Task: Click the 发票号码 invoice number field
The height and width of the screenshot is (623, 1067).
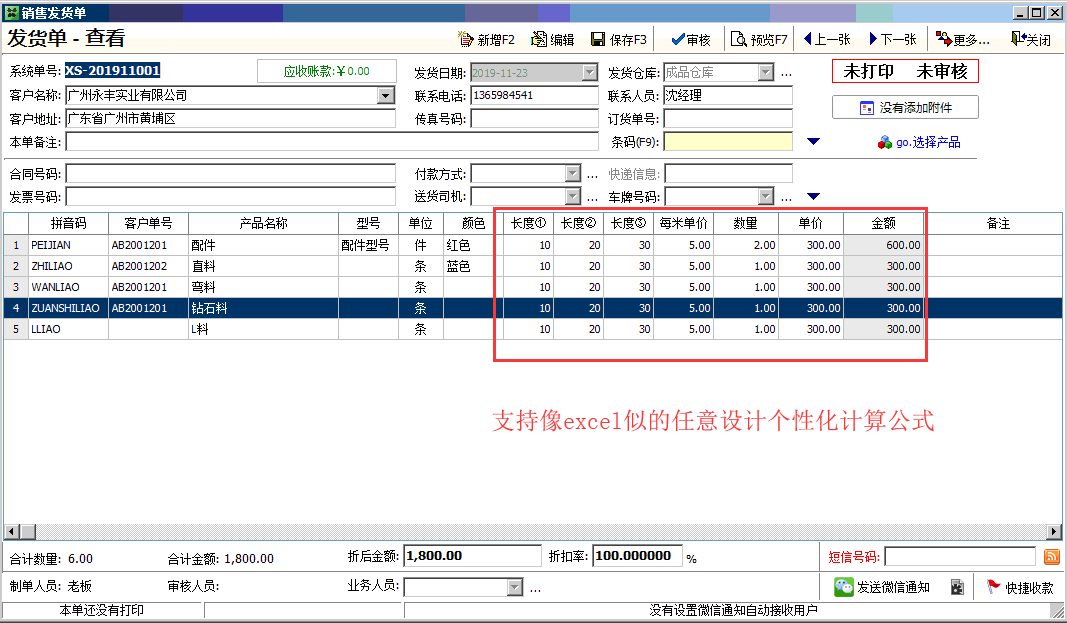Action: click(231, 197)
